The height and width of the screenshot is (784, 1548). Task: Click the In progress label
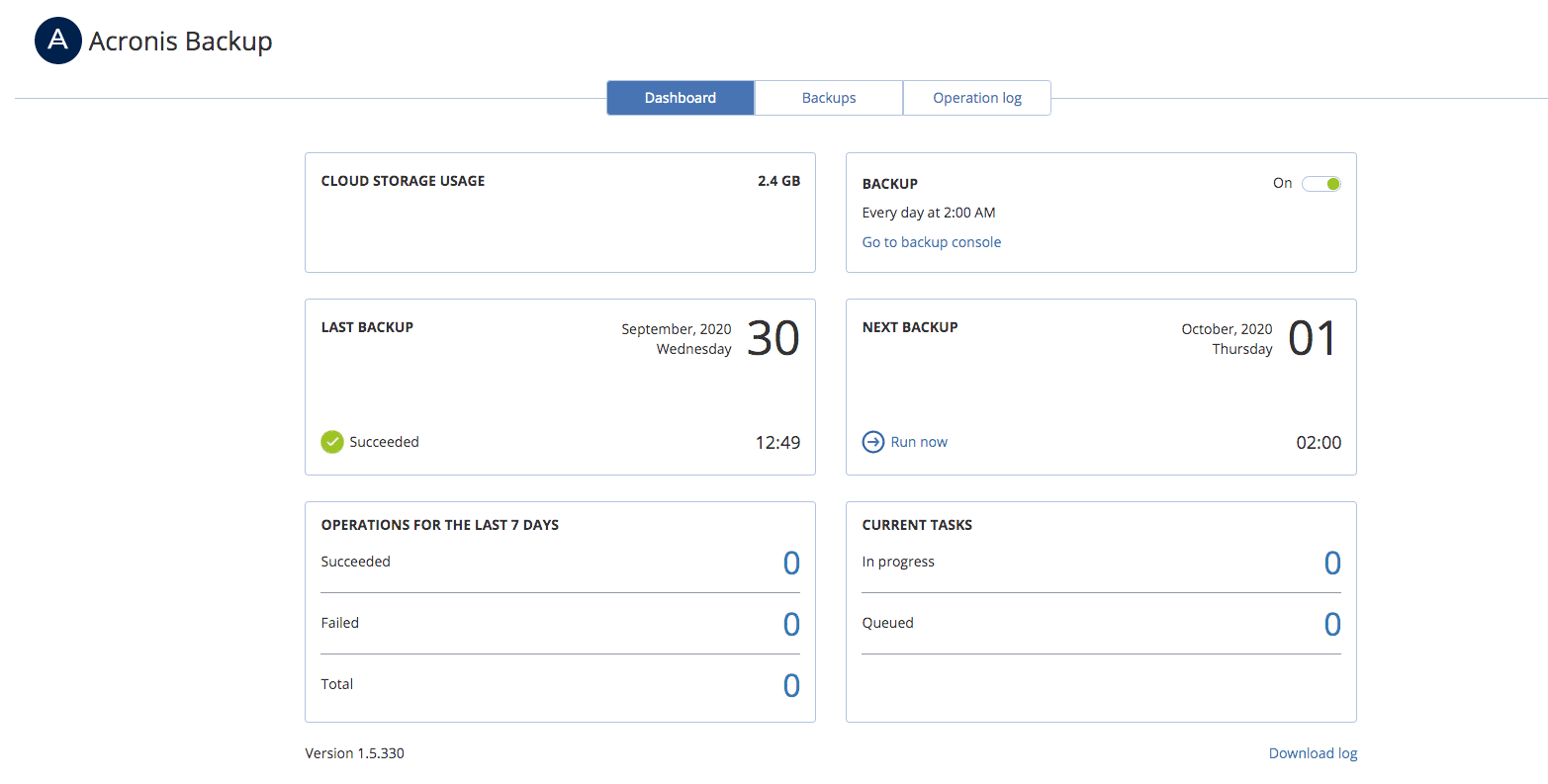coord(898,562)
